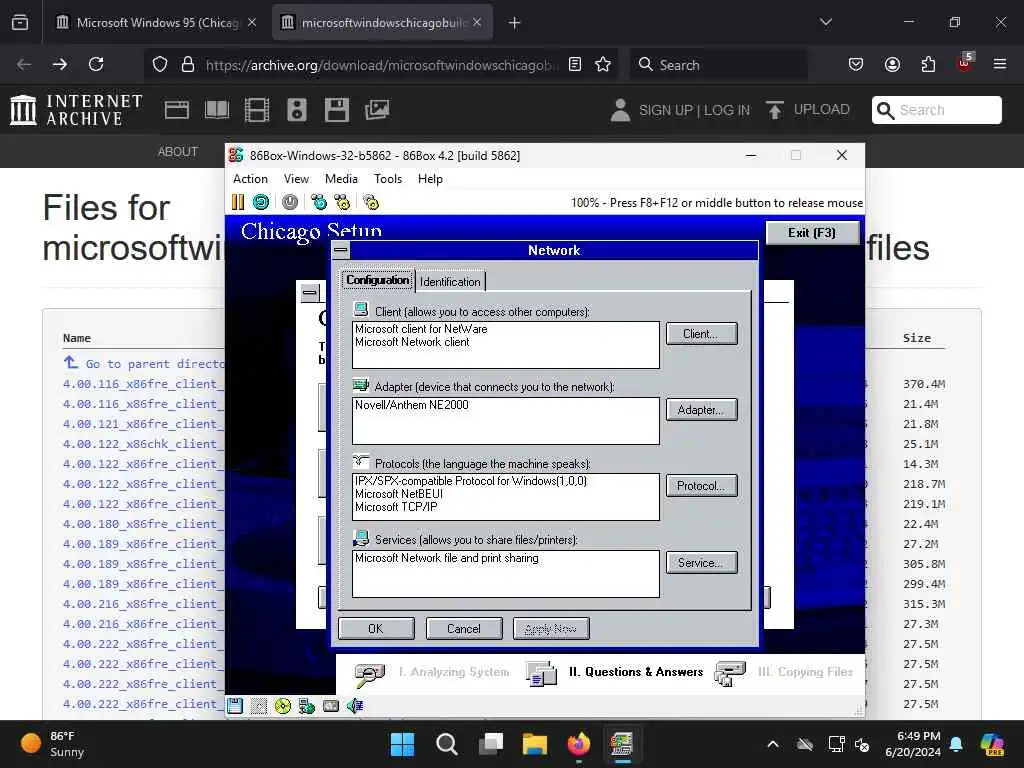Select Microsoft Network file and print sharing
The width and height of the screenshot is (1024, 768).
coord(447,558)
